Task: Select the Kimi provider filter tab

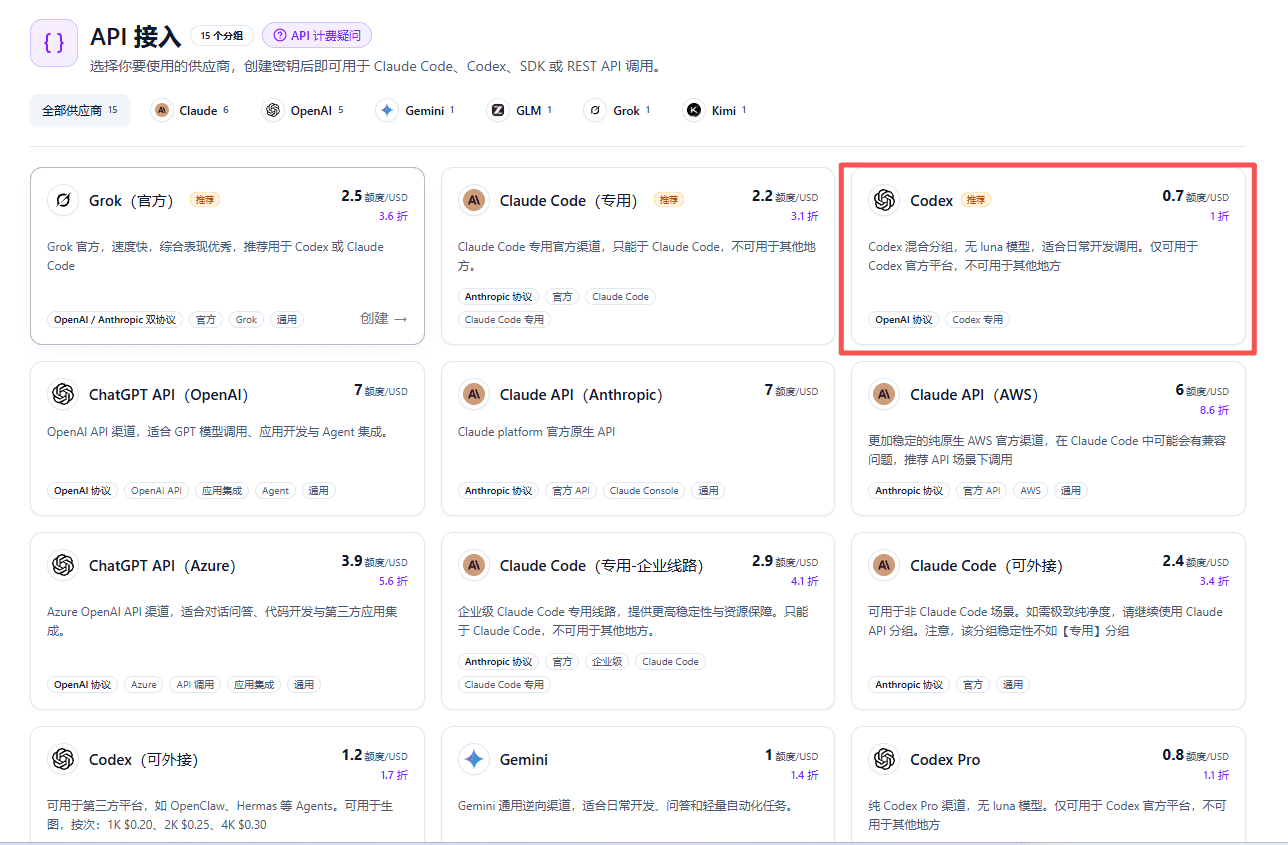Action: [x=715, y=110]
